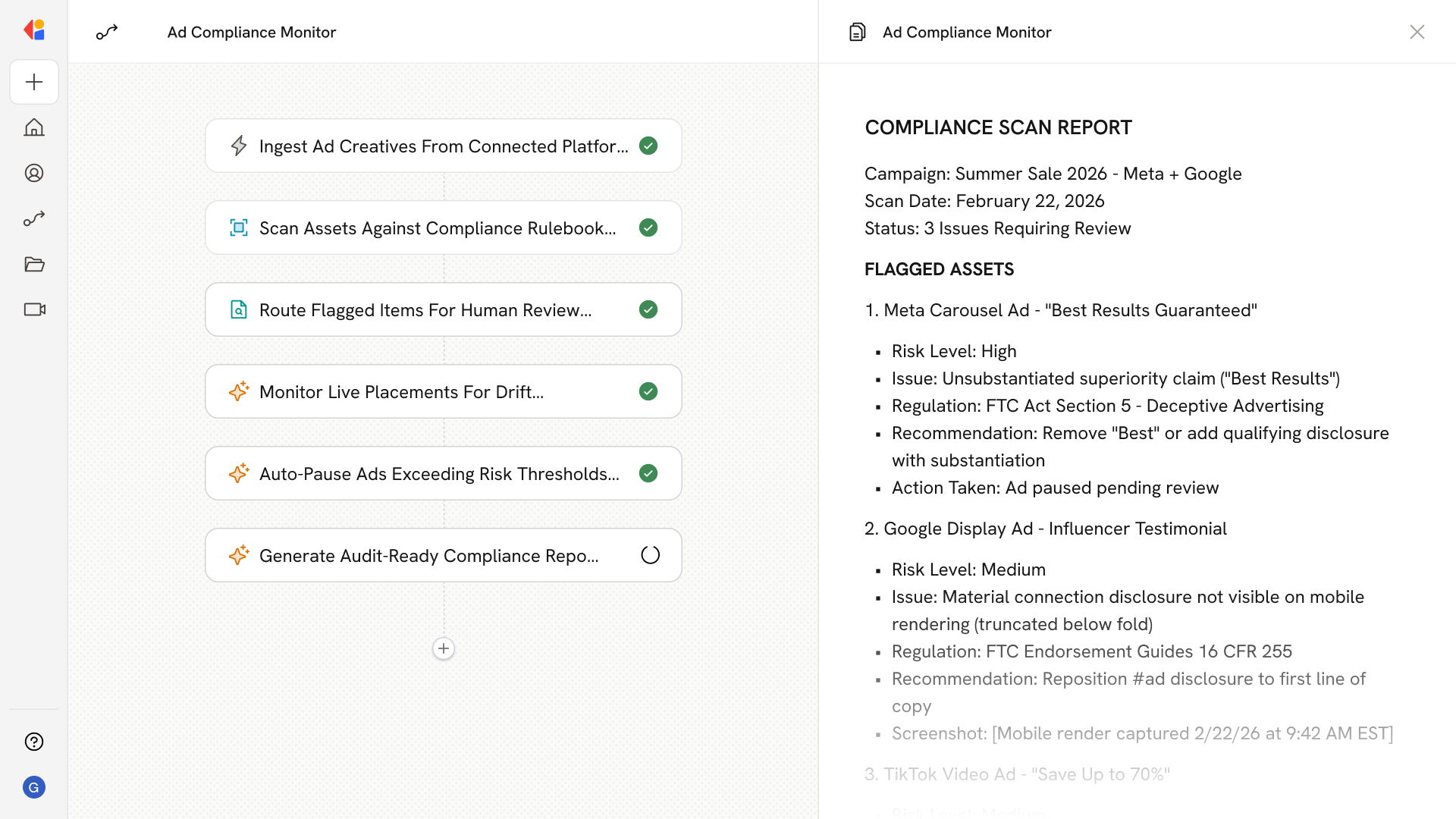Viewport: 1456px width, 819px height.
Task: Go to Home via sidebar house icon
Action: tap(34, 127)
